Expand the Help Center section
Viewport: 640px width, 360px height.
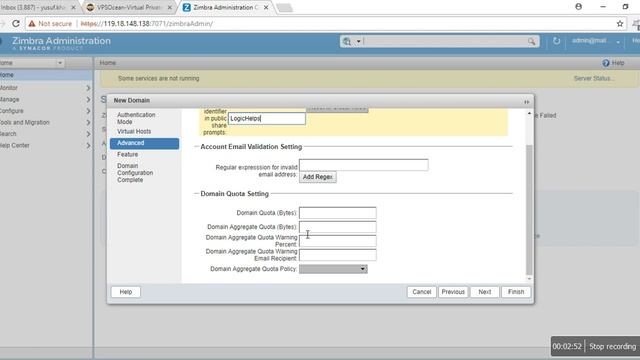88,145
